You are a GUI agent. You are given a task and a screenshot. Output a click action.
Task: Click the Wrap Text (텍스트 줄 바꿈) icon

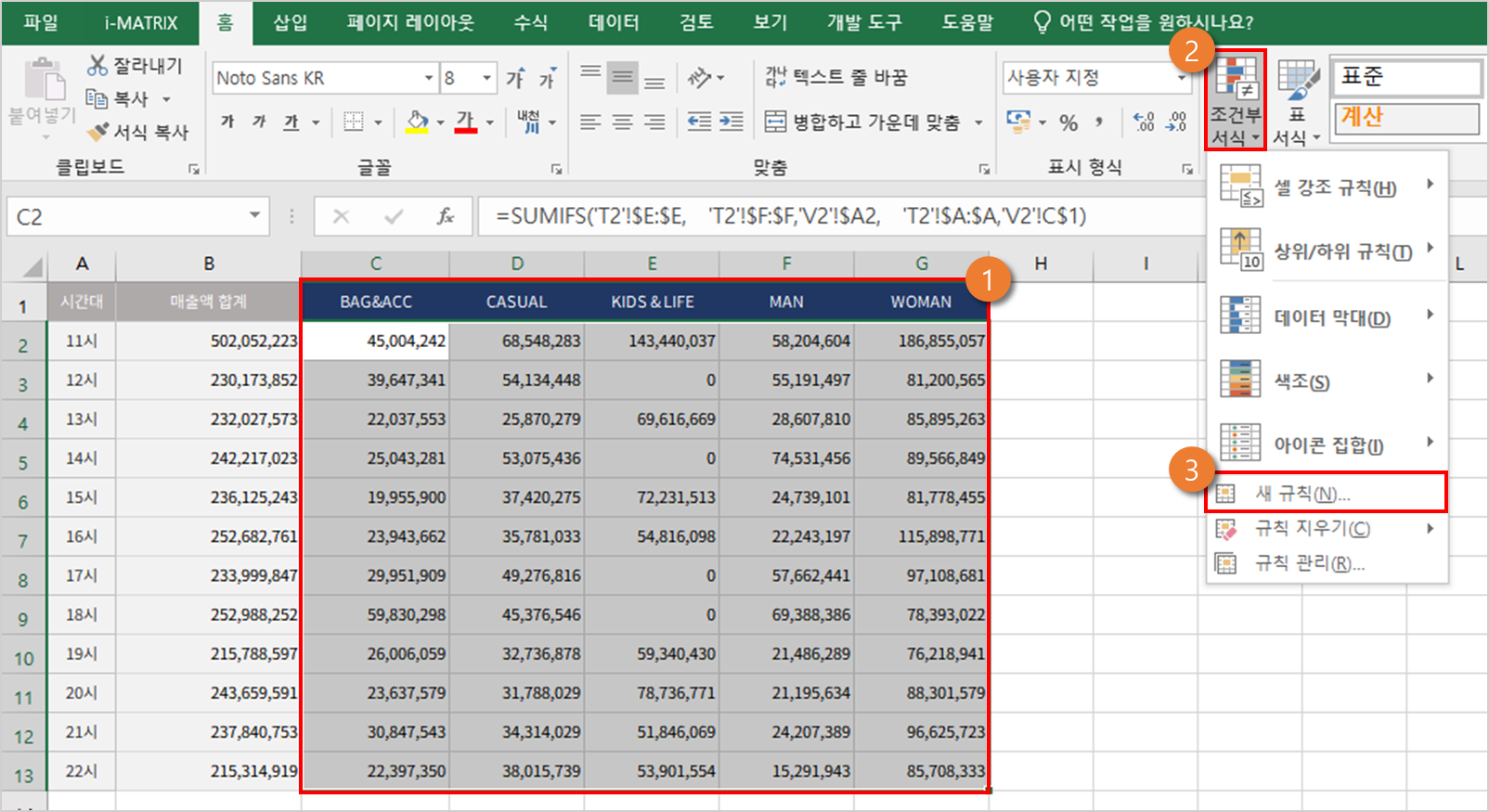pos(775,77)
